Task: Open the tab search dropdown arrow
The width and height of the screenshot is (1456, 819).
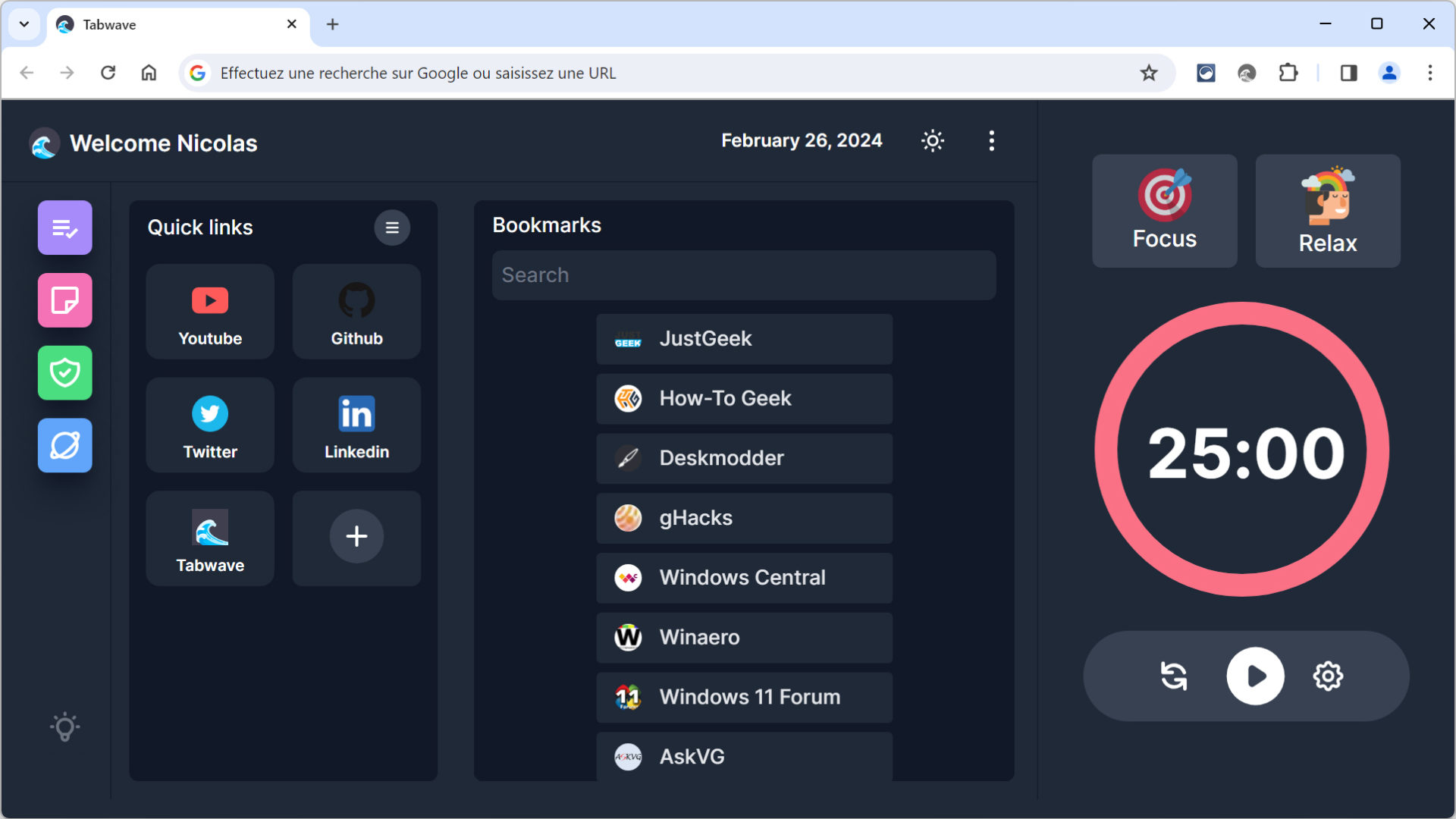Action: 24,24
